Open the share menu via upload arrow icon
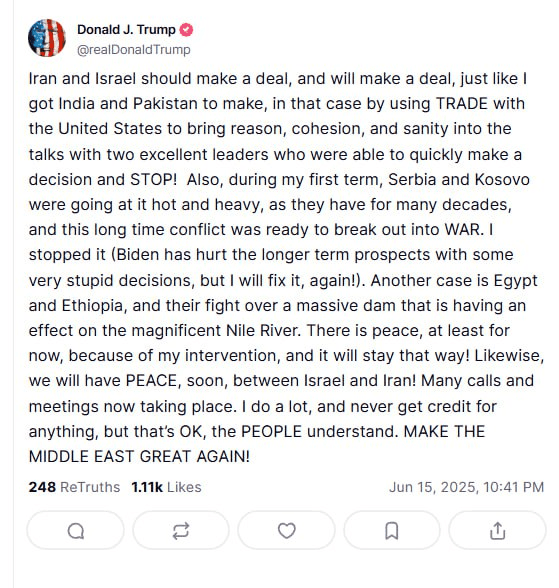 tap(498, 530)
